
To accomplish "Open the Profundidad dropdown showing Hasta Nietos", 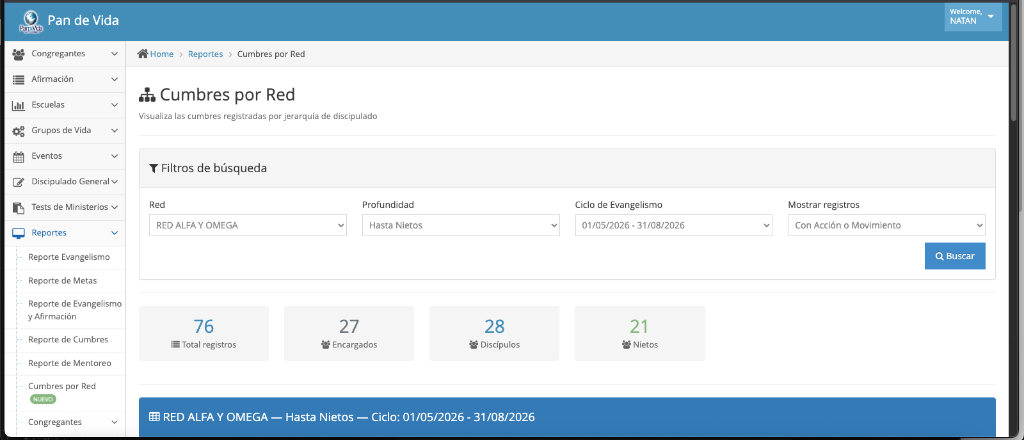I will pos(460,225).
